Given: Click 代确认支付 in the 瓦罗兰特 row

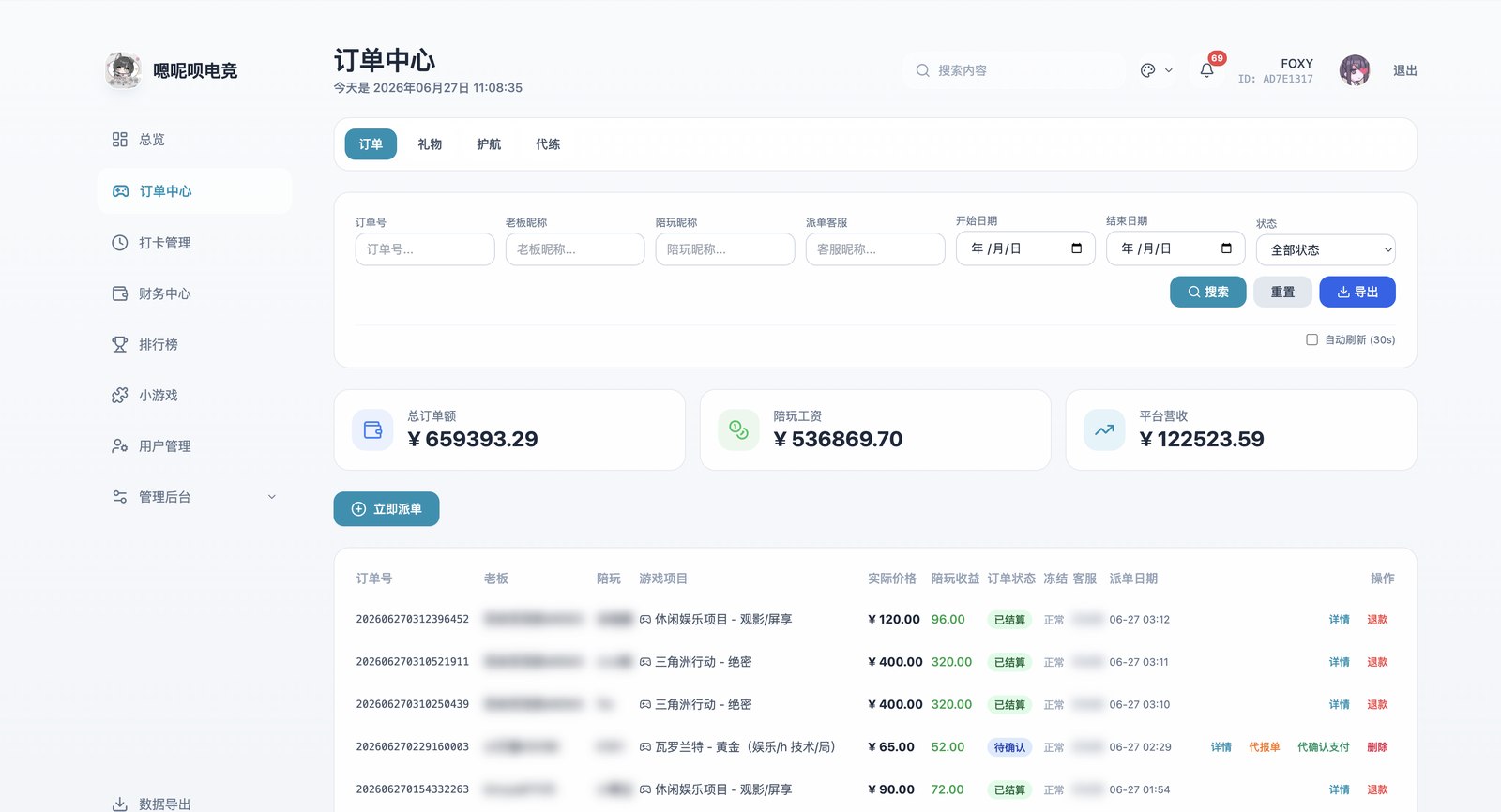Looking at the screenshot, I should [1324, 747].
